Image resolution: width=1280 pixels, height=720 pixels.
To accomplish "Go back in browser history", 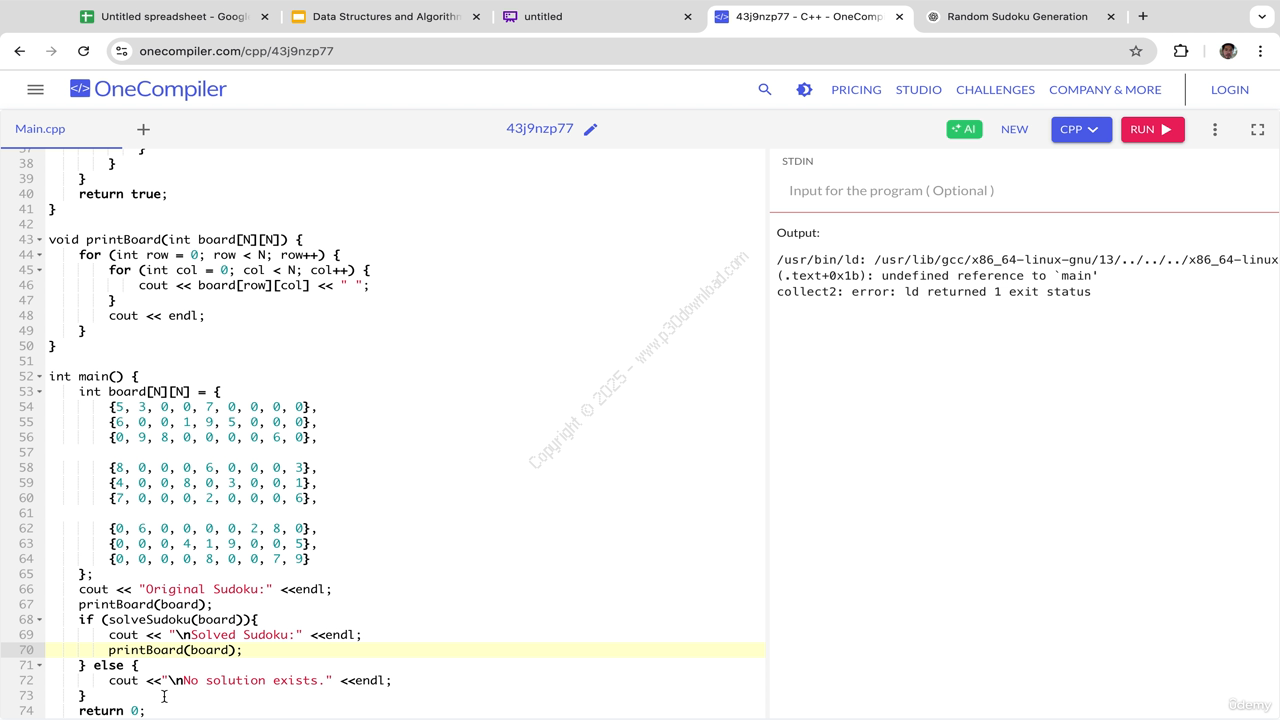I will [20, 51].
